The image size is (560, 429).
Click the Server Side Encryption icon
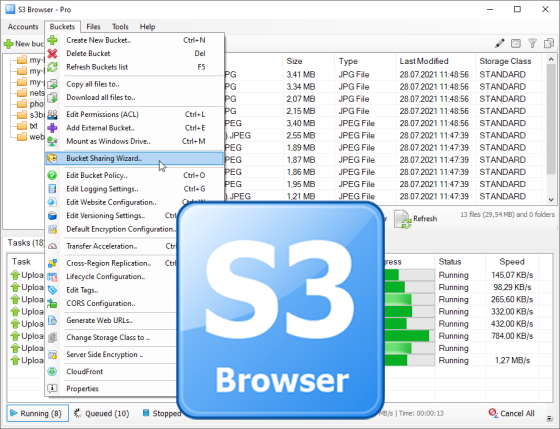pos(52,355)
